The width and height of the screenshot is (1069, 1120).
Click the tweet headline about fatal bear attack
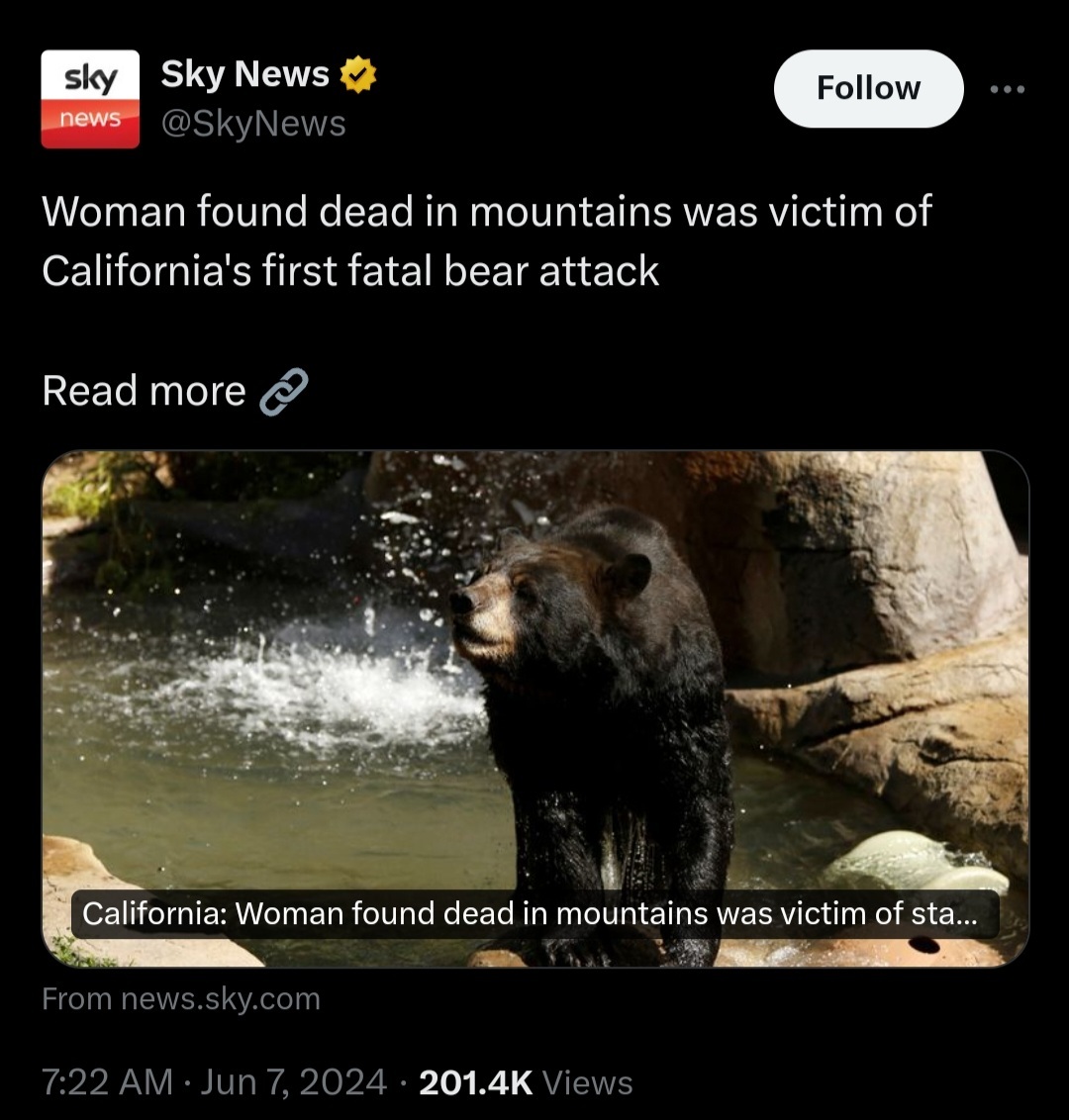(486, 240)
